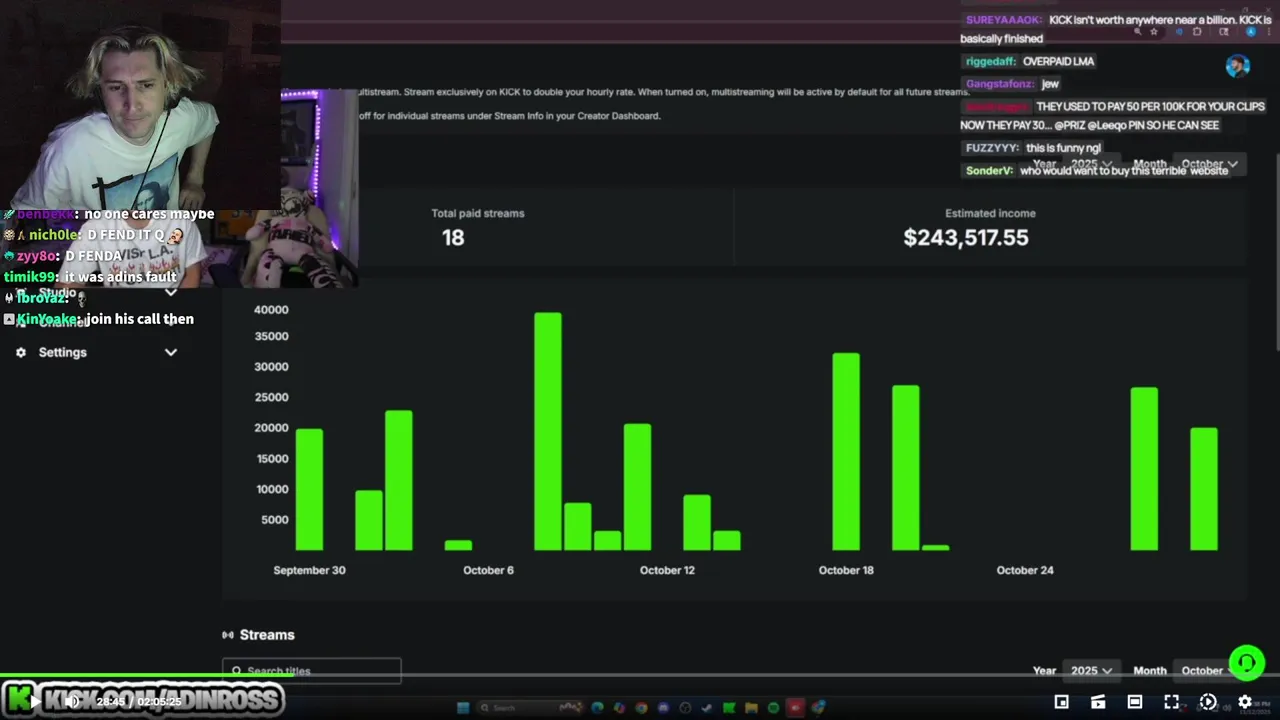This screenshot has height=720, width=1280.
Task: Click the Streams section heading
Action: pyautogui.click(x=267, y=635)
